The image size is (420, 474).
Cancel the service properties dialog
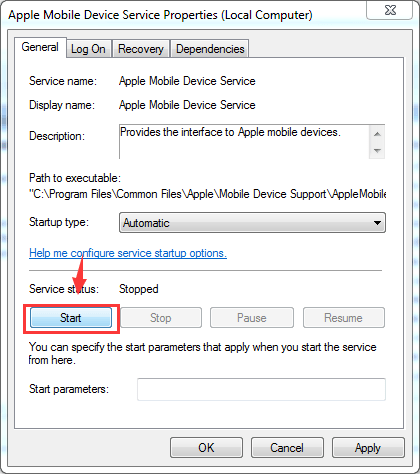coord(287,448)
